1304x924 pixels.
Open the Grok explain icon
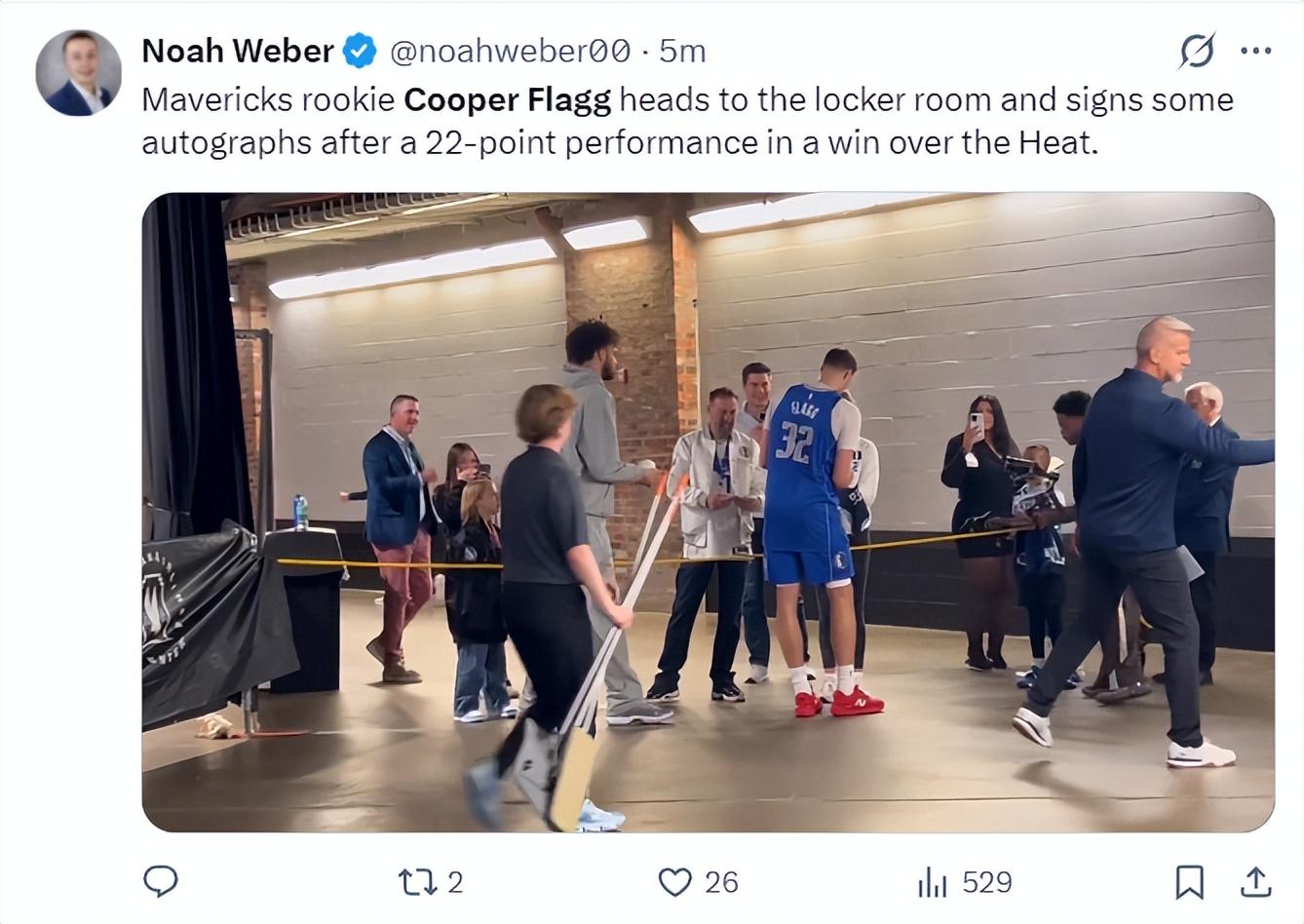pyautogui.click(x=1196, y=51)
